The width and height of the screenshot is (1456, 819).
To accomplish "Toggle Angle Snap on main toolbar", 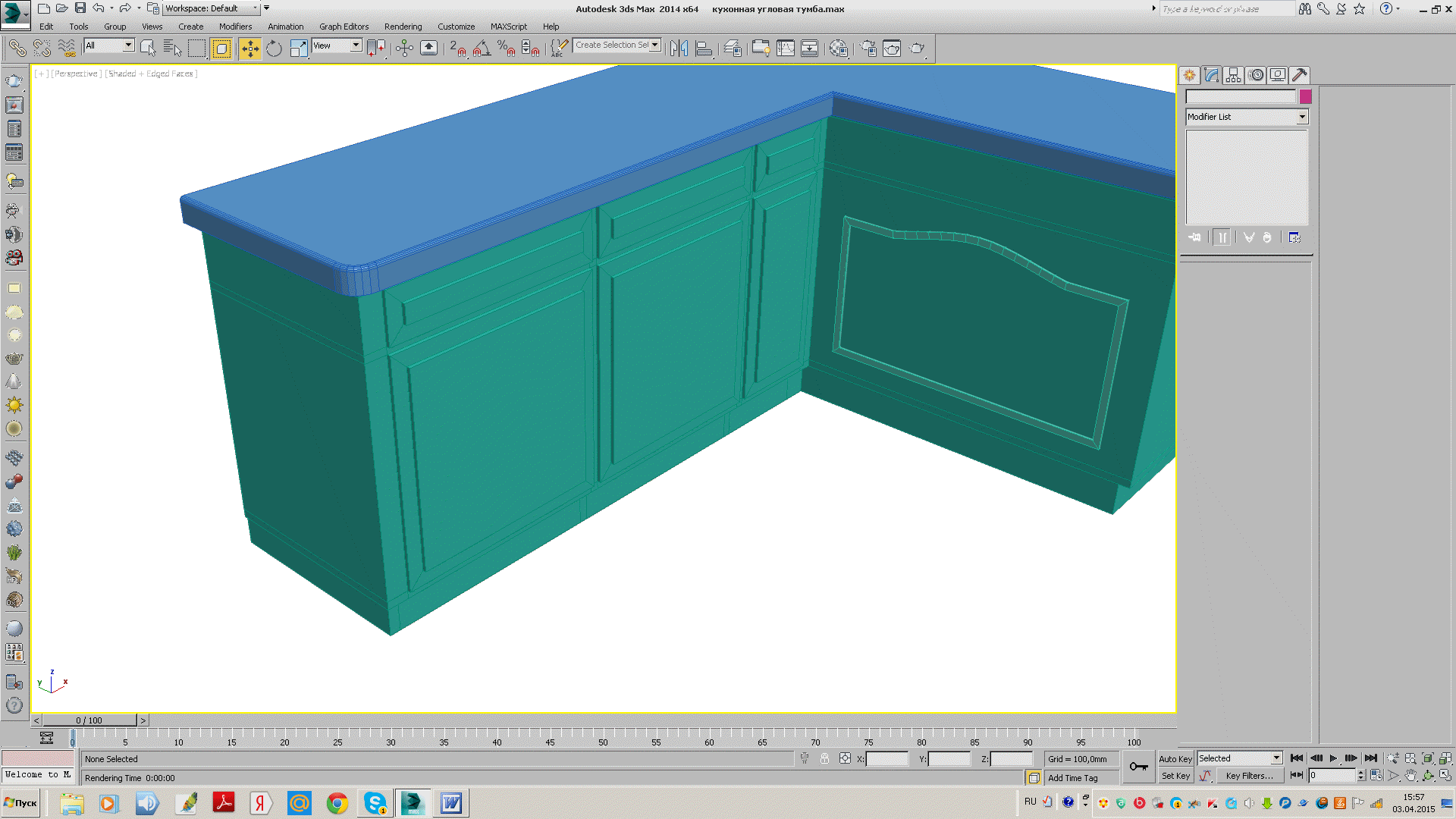I will pyautogui.click(x=482, y=49).
